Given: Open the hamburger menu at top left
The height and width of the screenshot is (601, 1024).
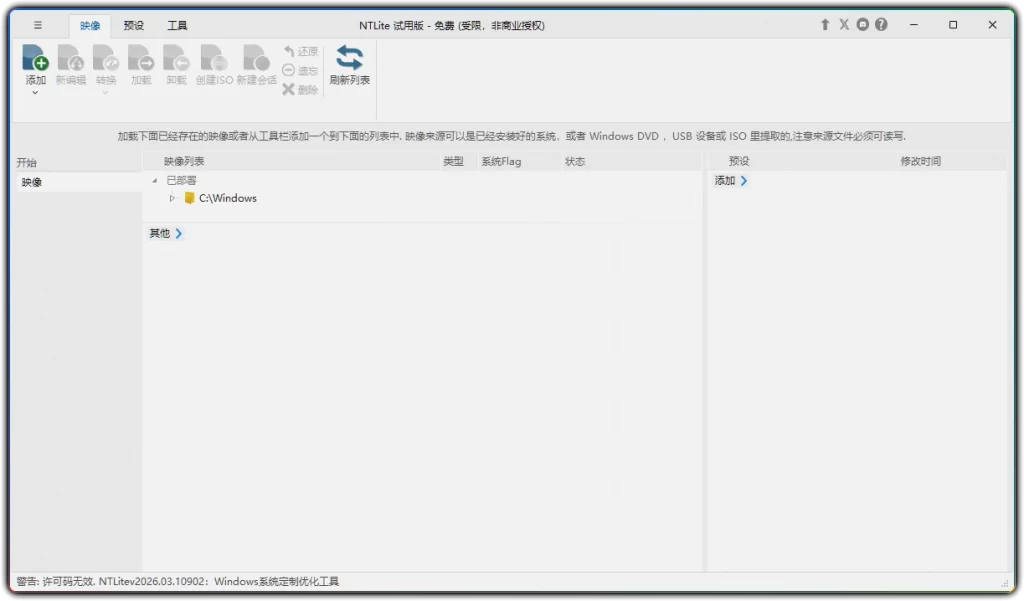Looking at the screenshot, I should click(38, 25).
